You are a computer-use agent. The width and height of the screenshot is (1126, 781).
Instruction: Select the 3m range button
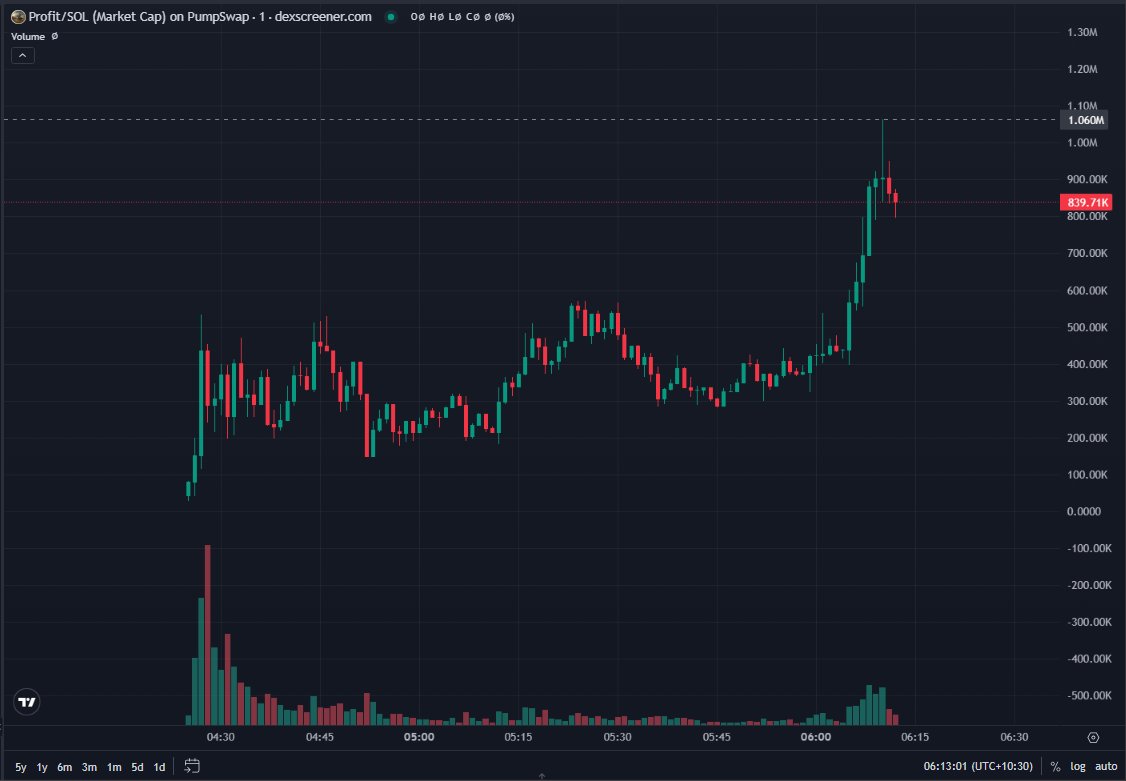point(88,766)
